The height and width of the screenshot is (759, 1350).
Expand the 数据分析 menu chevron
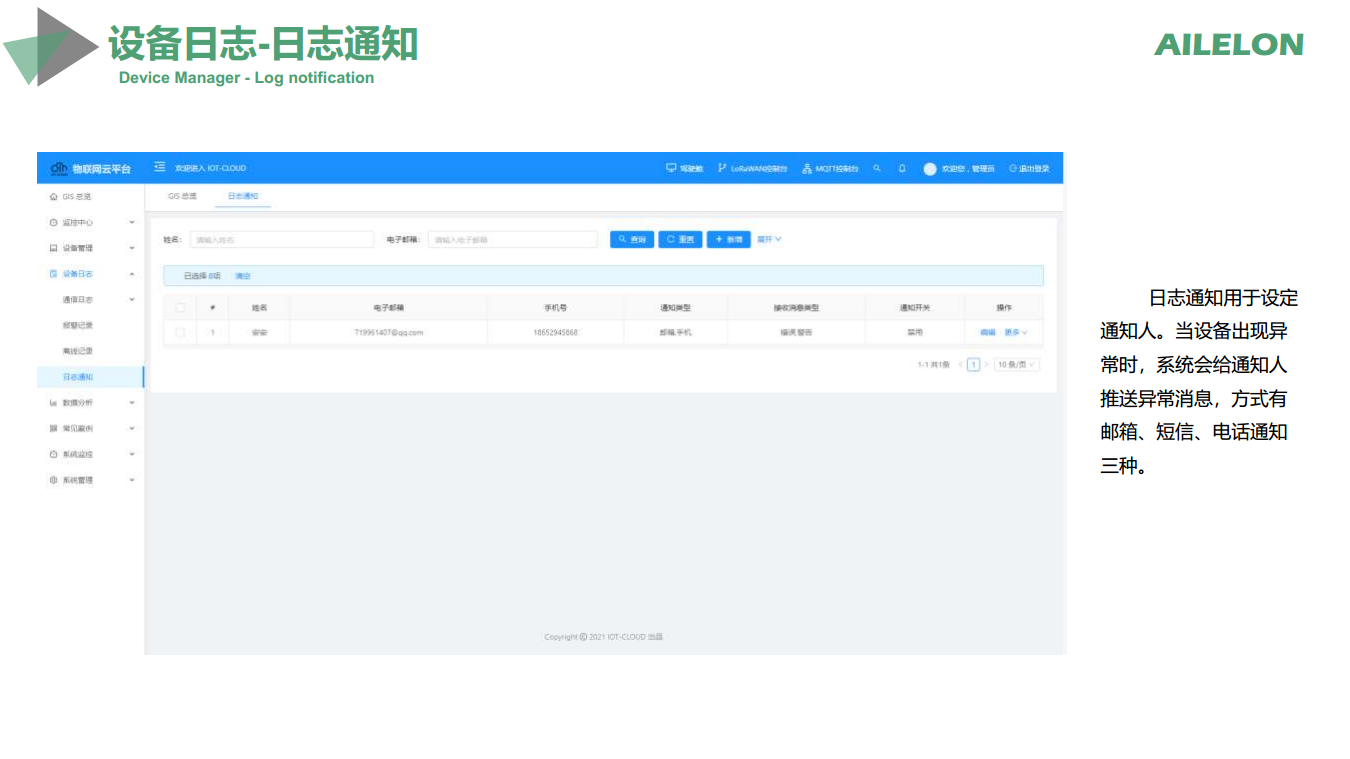[132, 403]
